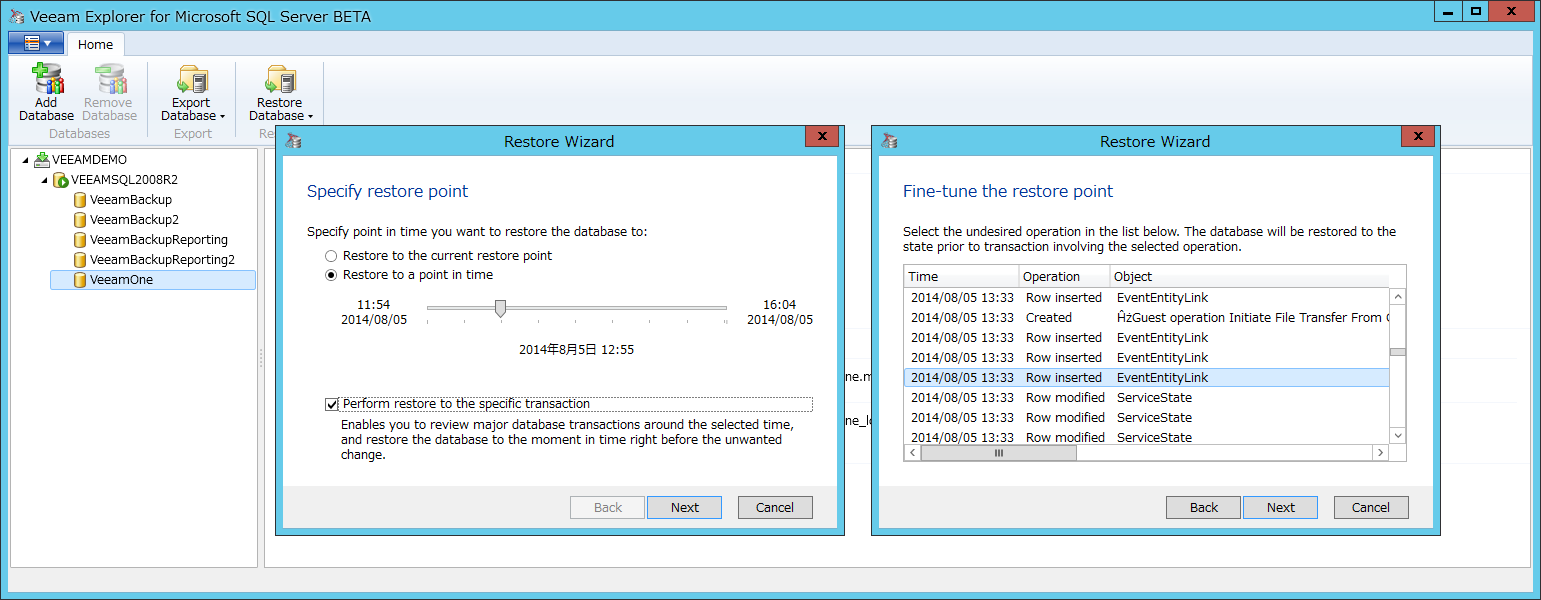Close the Fine-tune restore point wizard
This screenshot has width=1541, height=600.
click(x=1417, y=137)
